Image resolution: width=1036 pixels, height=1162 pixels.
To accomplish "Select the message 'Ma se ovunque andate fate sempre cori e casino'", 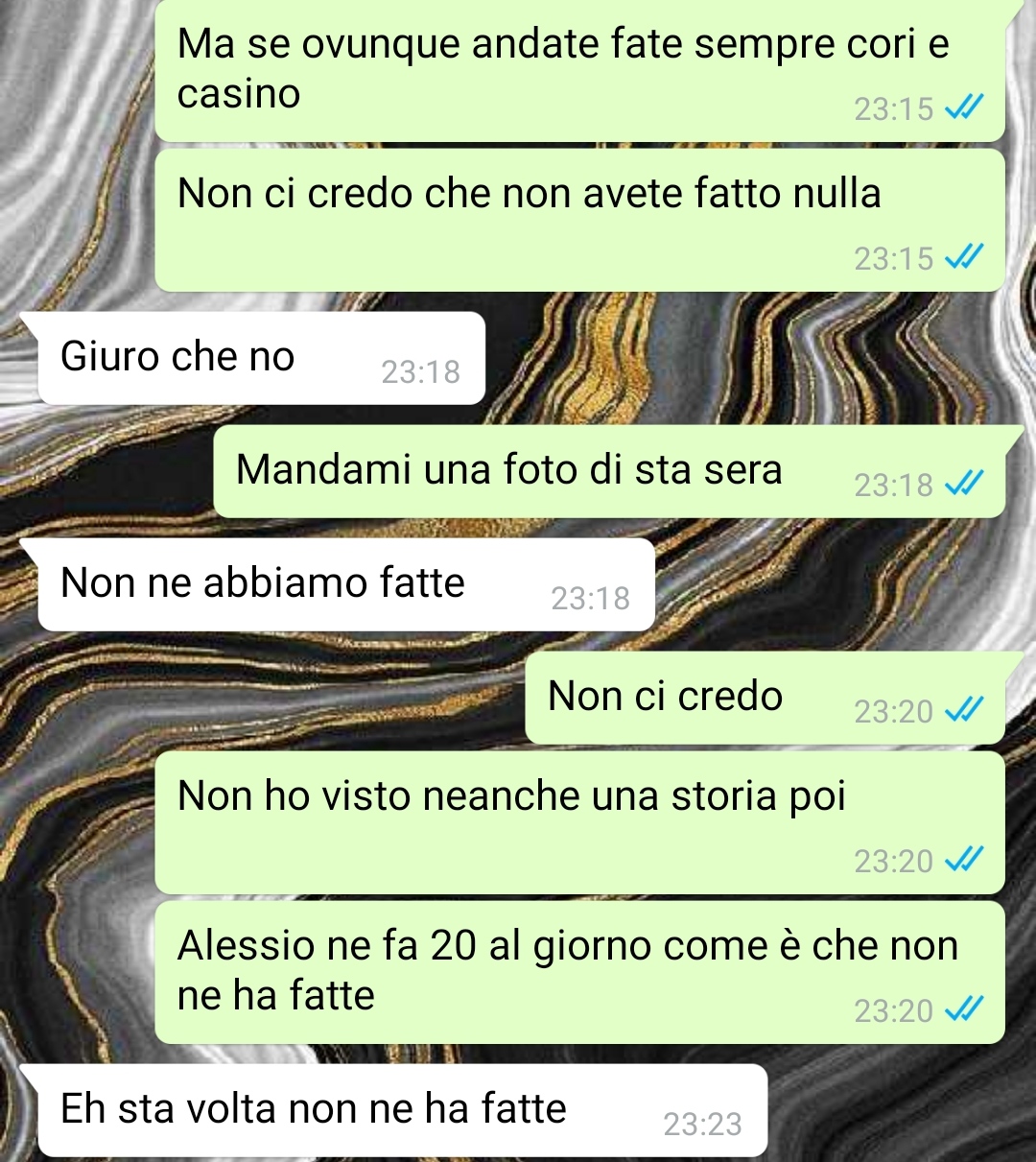I will (579, 71).
